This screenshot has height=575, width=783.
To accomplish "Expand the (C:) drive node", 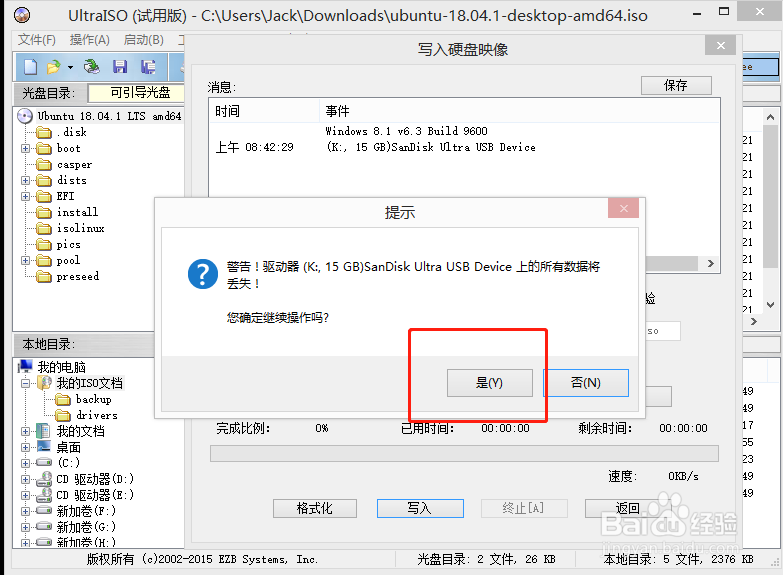I will coord(25,463).
